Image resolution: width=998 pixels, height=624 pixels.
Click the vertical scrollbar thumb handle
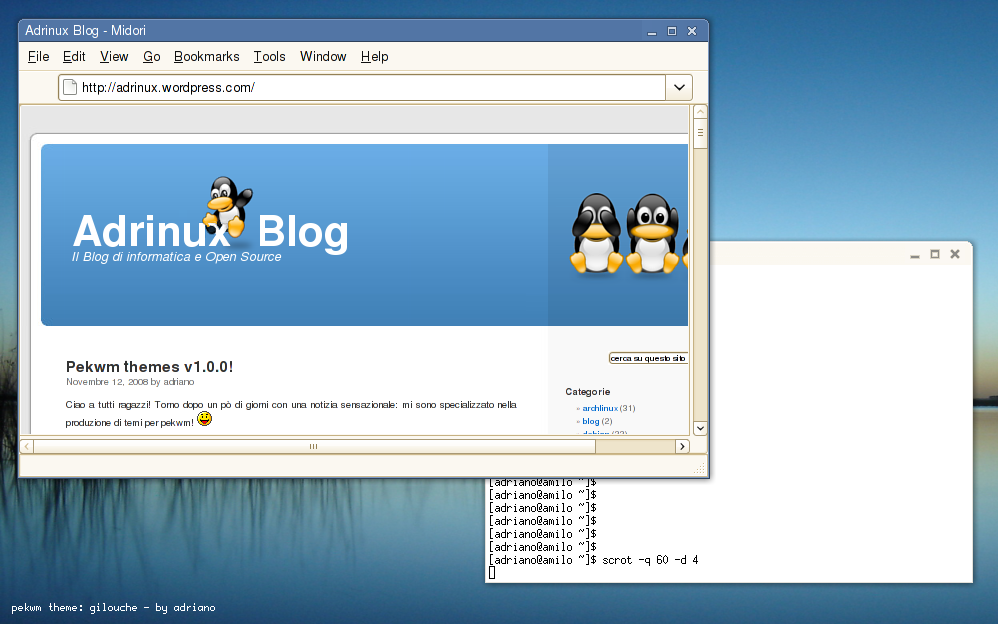point(700,133)
